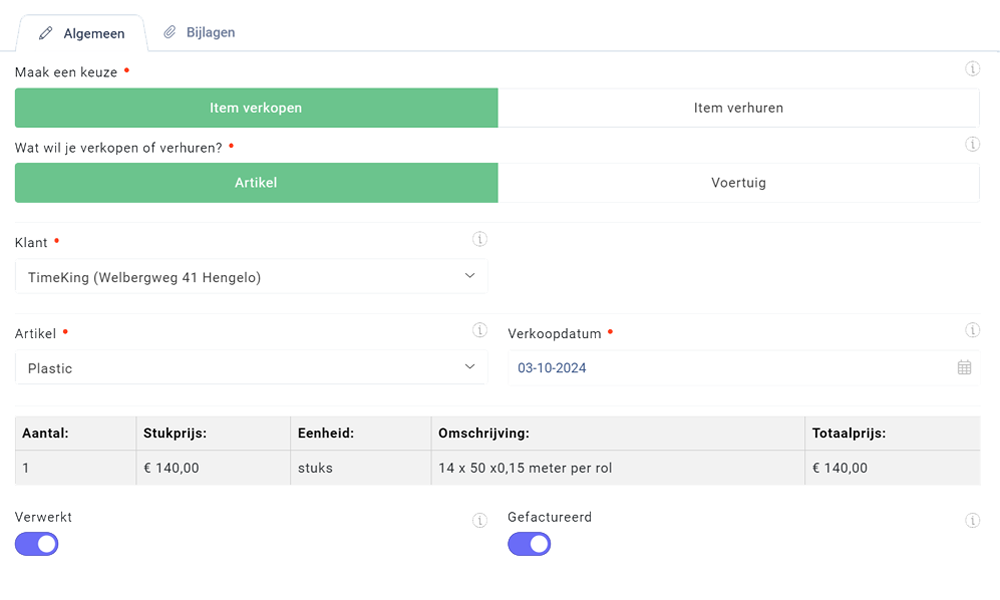Image resolution: width=1000 pixels, height=600 pixels.
Task: Click the Omschrijving cell in the table
Action: [x=617, y=468]
